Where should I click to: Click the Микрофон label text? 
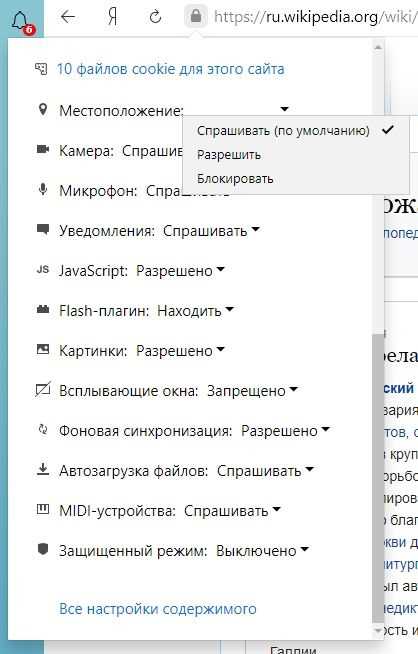pyautogui.click(x=98, y=191)
